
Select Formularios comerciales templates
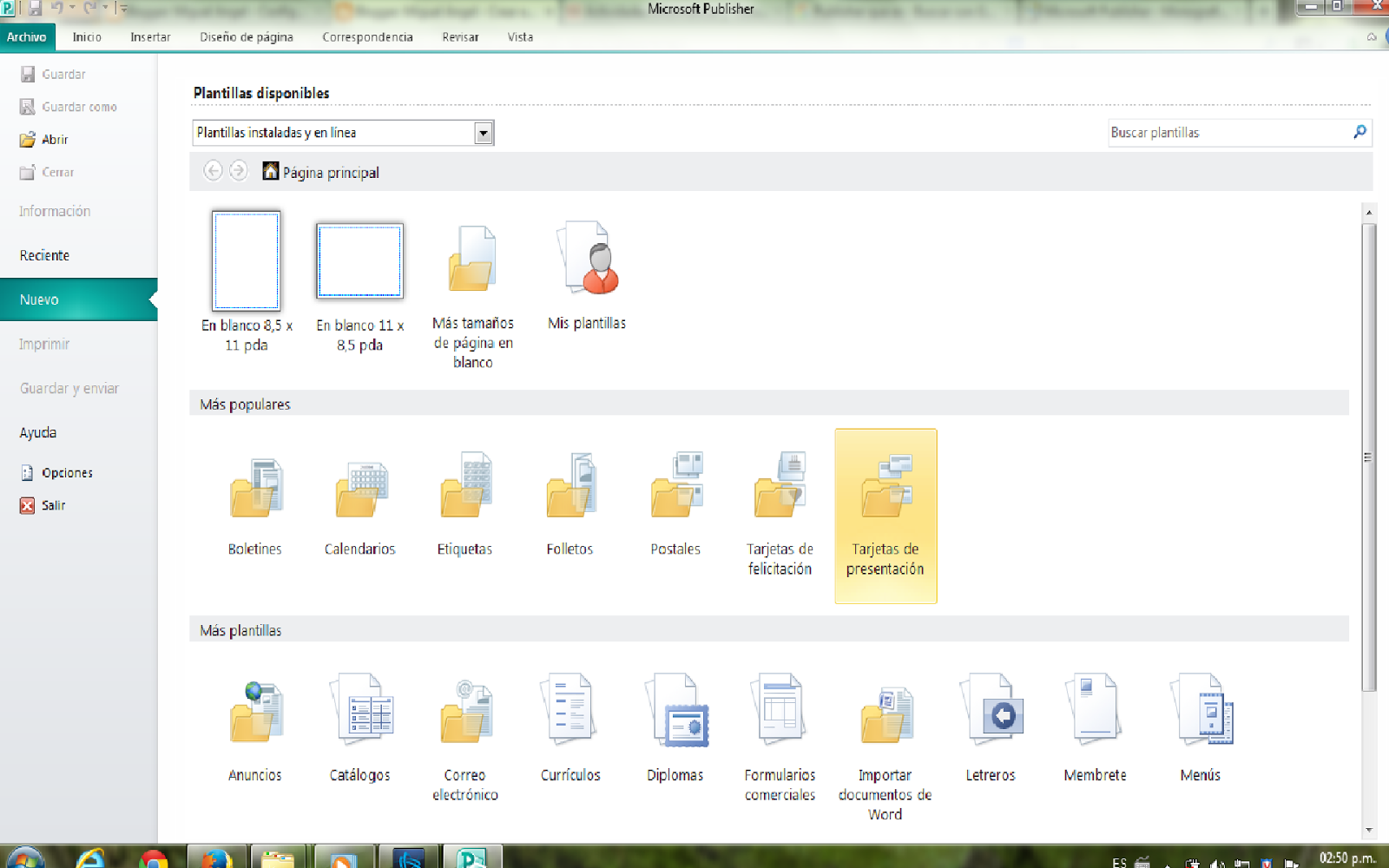pyautogui.click(x=780, y=738)
